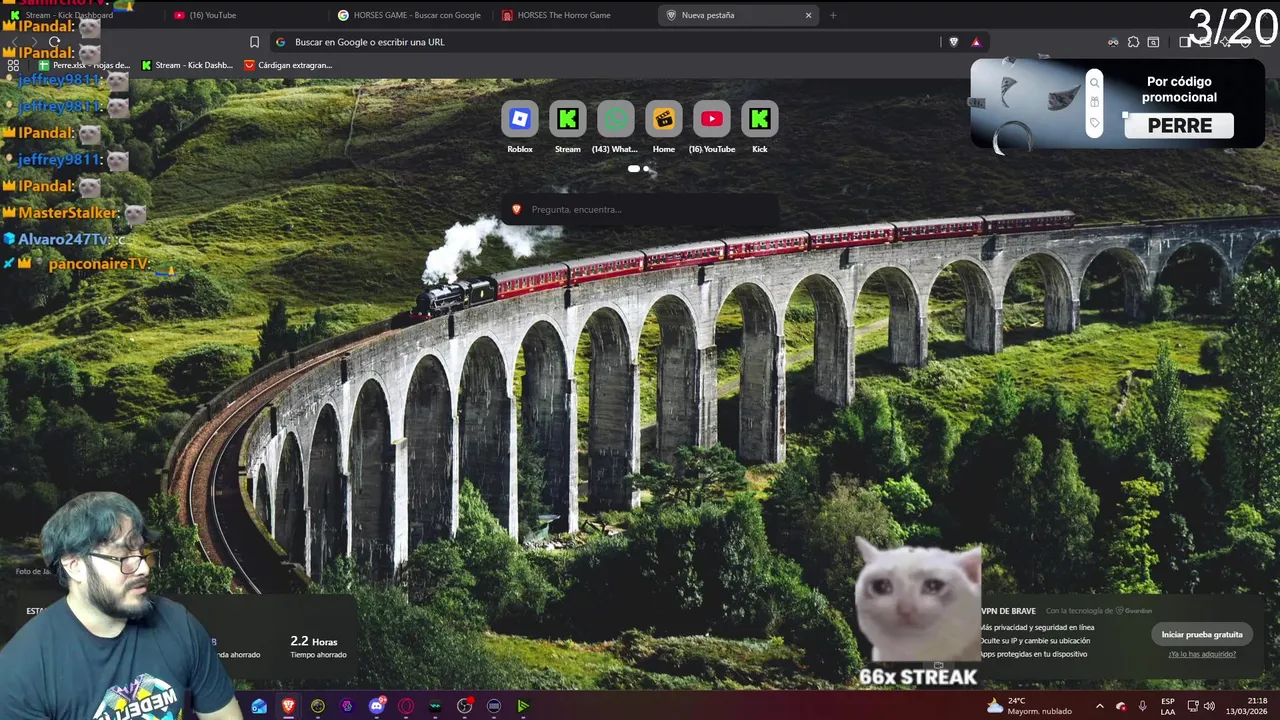Click the bookmark icon in address bar

coord(254,42)
